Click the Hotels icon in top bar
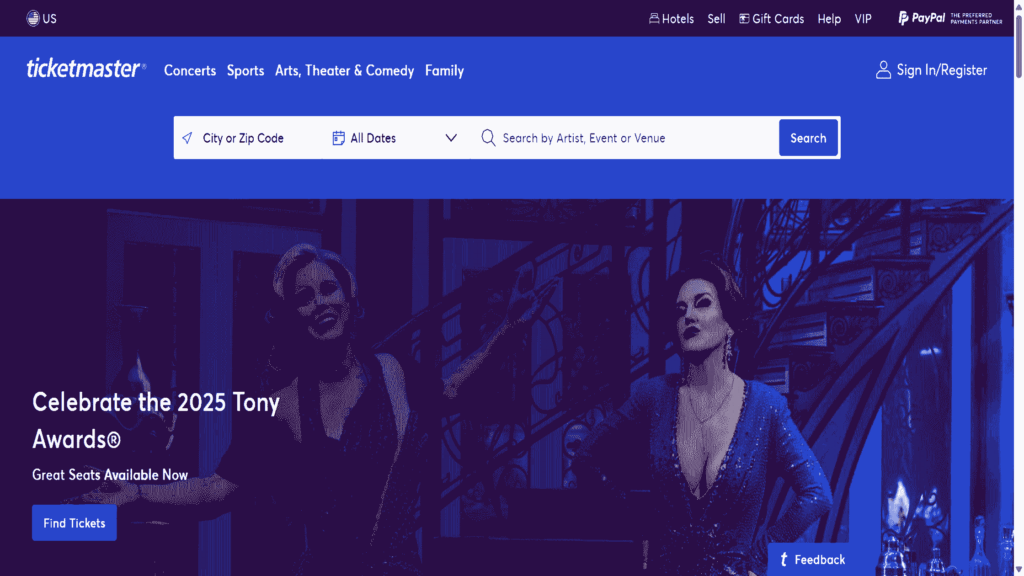 655,18
